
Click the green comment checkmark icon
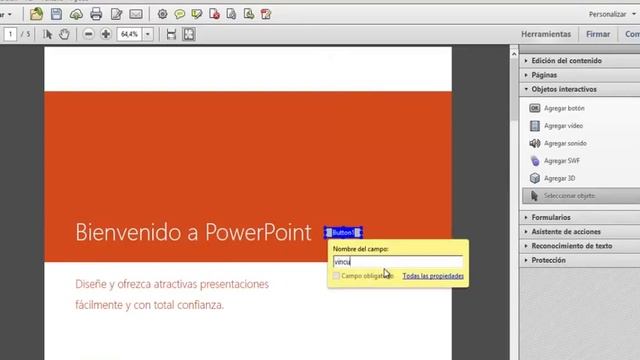(197, 14)
